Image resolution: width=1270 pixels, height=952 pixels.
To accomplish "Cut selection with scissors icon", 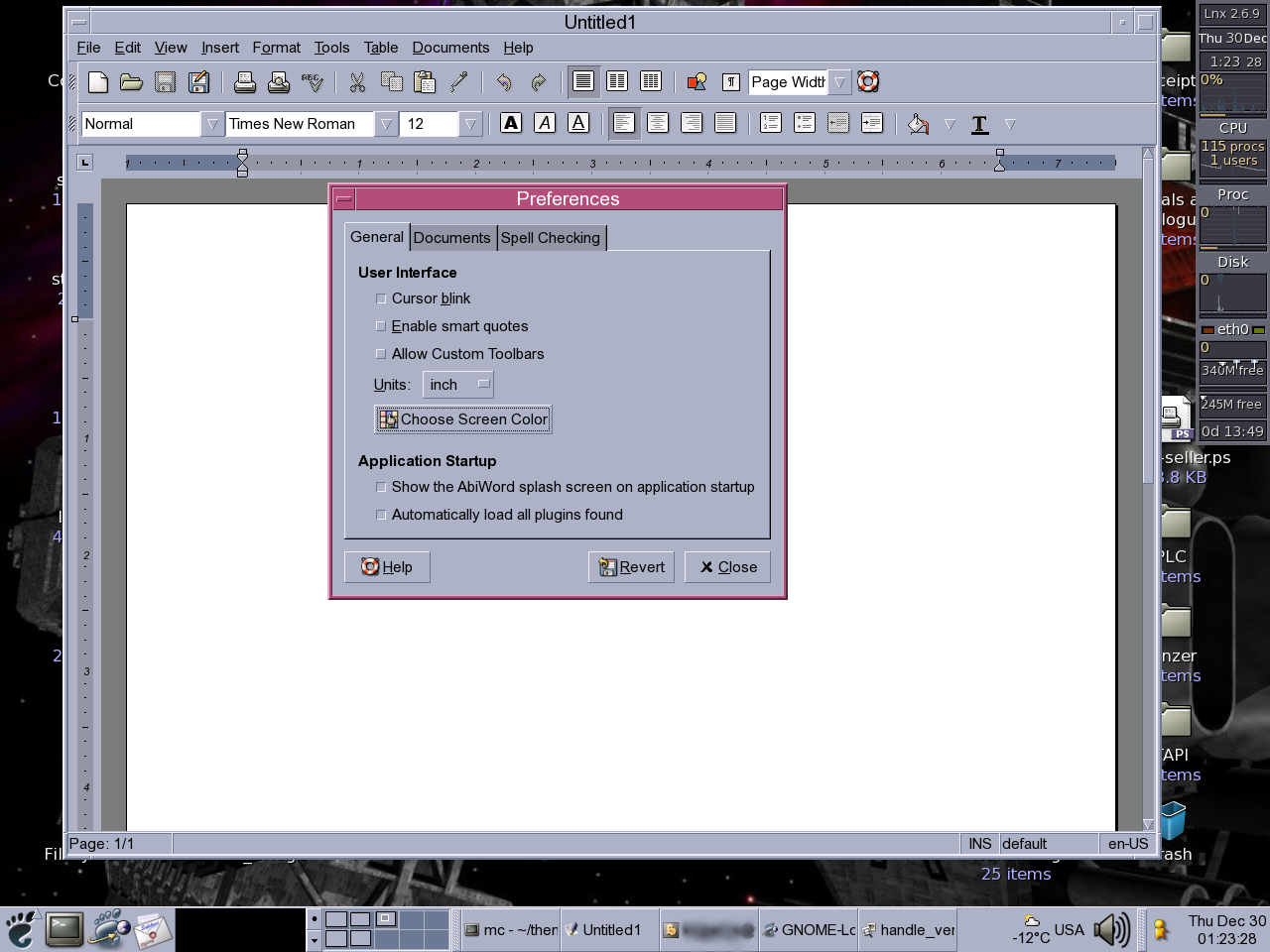I will 357,82.
